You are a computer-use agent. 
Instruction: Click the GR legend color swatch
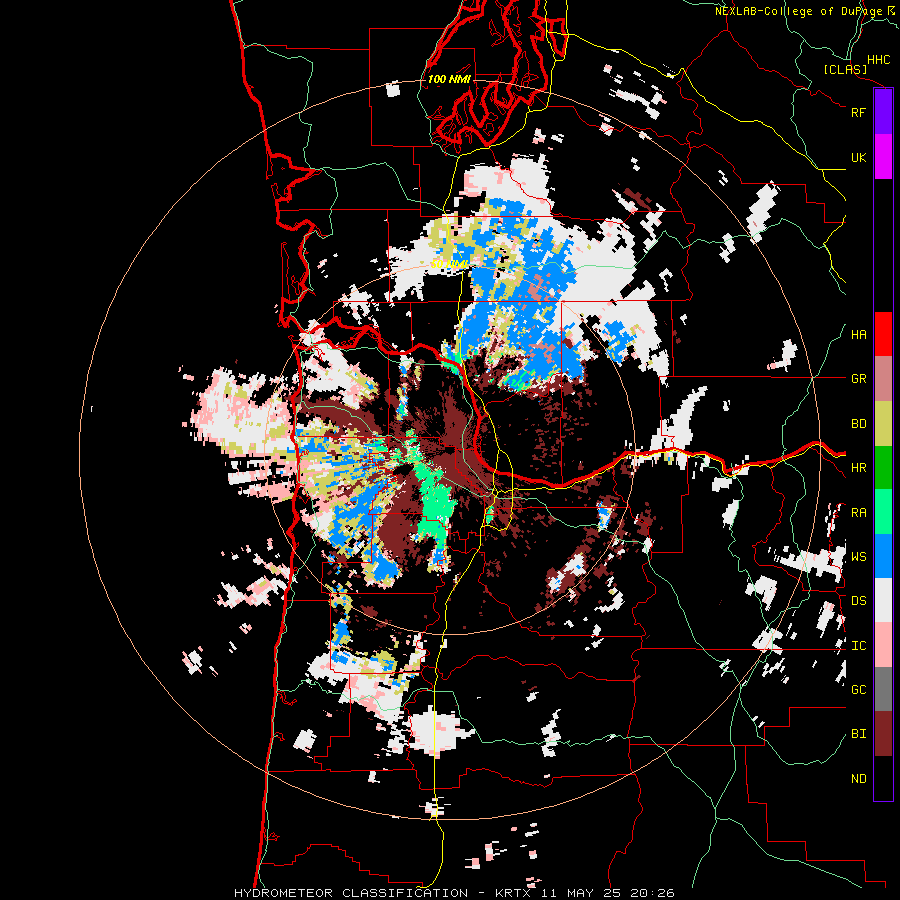[883, 379]
